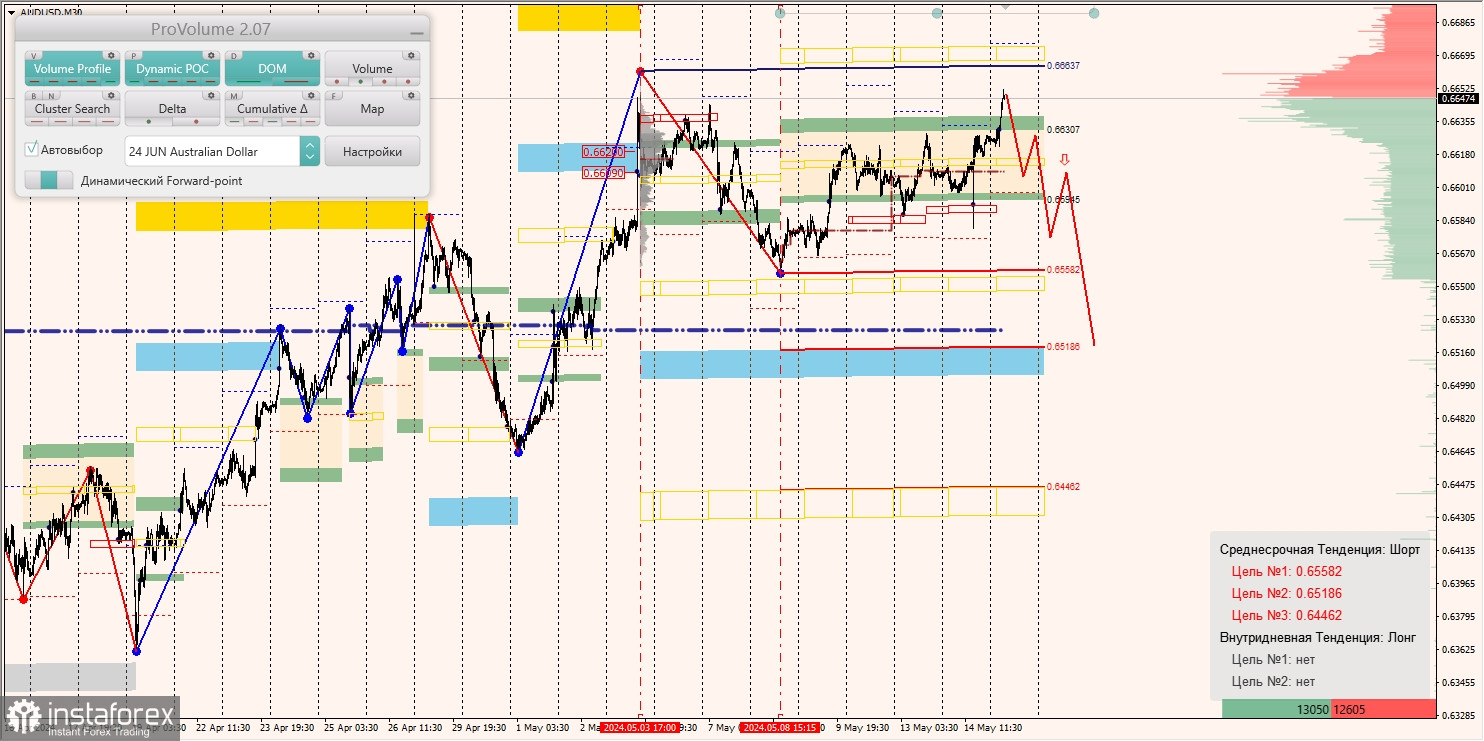The width and height of the screenshot is (1484, 741).
Task: Open the contract dropdown arrow
Action: click(310, 151)
